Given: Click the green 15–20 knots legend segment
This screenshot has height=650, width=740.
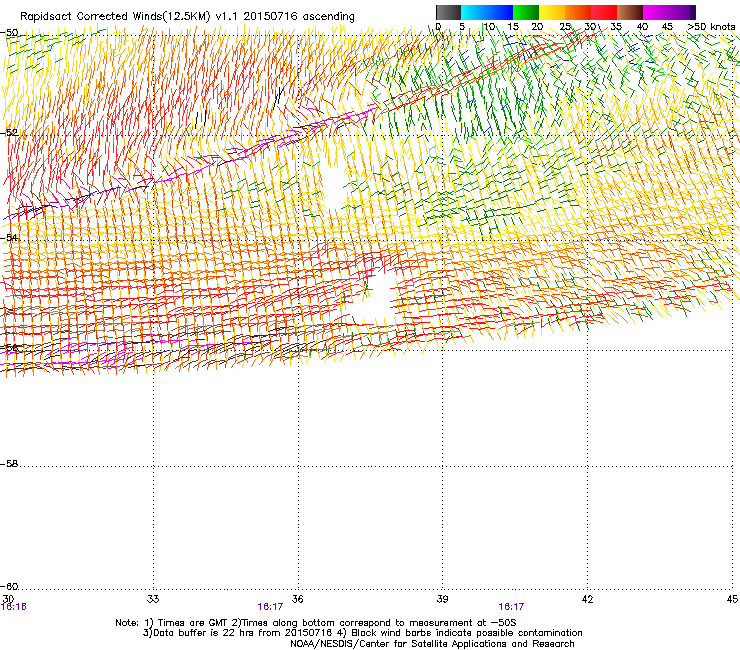Looking at the screenshot, I should pyautogui.click(x=526, y=12).
